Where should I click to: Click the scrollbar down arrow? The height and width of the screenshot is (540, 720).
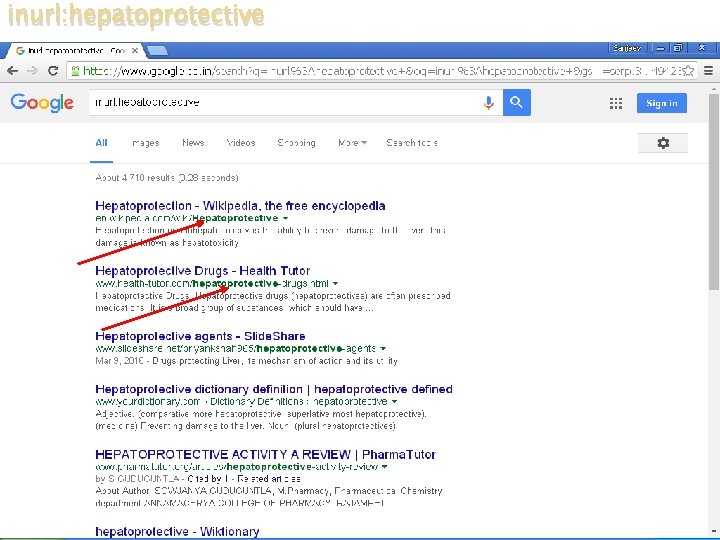click(714, 532)
